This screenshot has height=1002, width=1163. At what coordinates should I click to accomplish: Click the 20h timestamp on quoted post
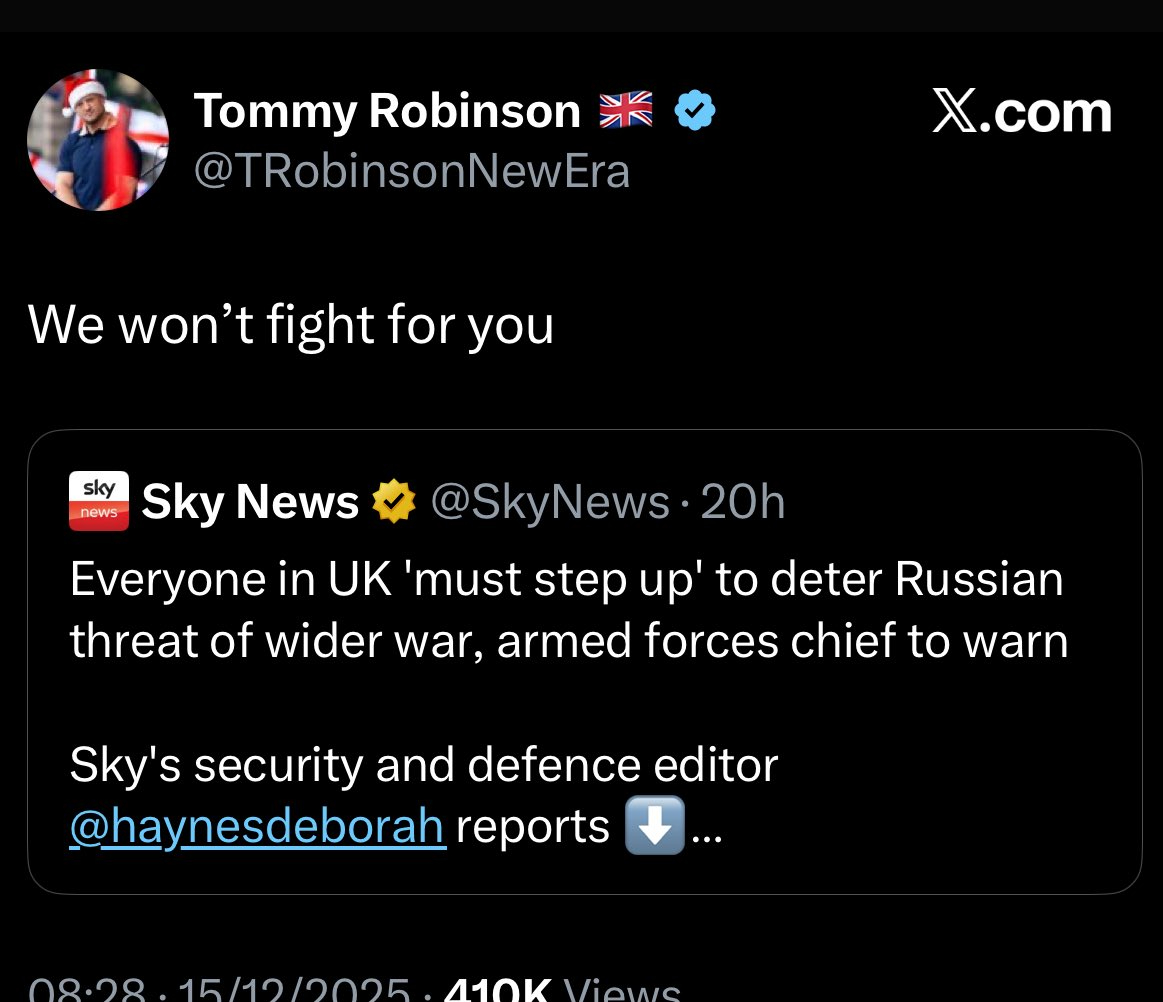click(x=742, y=502)
